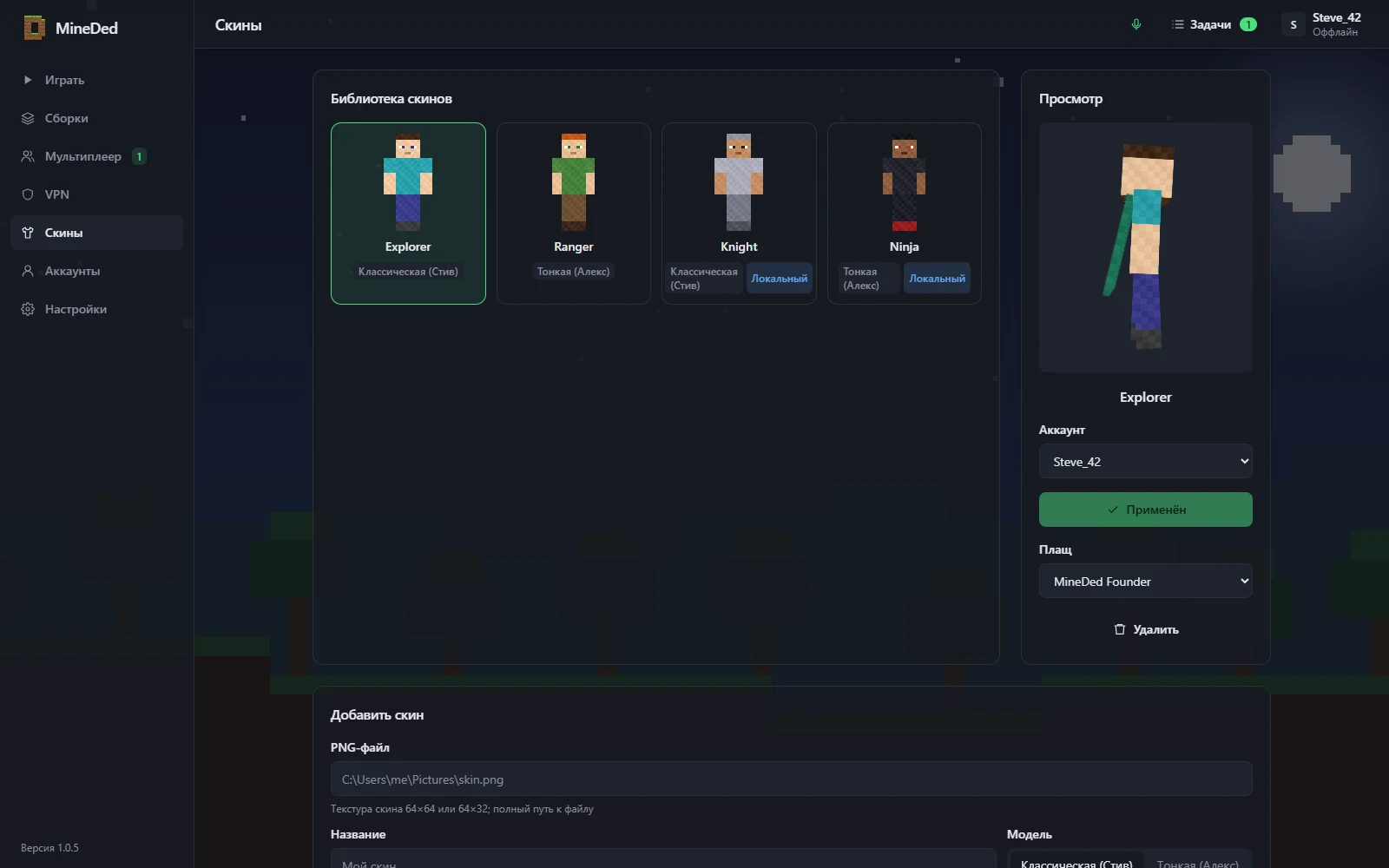Open the Аккаунт dropdown showing Steve_42
The width and height of the screenshot is (1389, 868).
point(1146,461)
